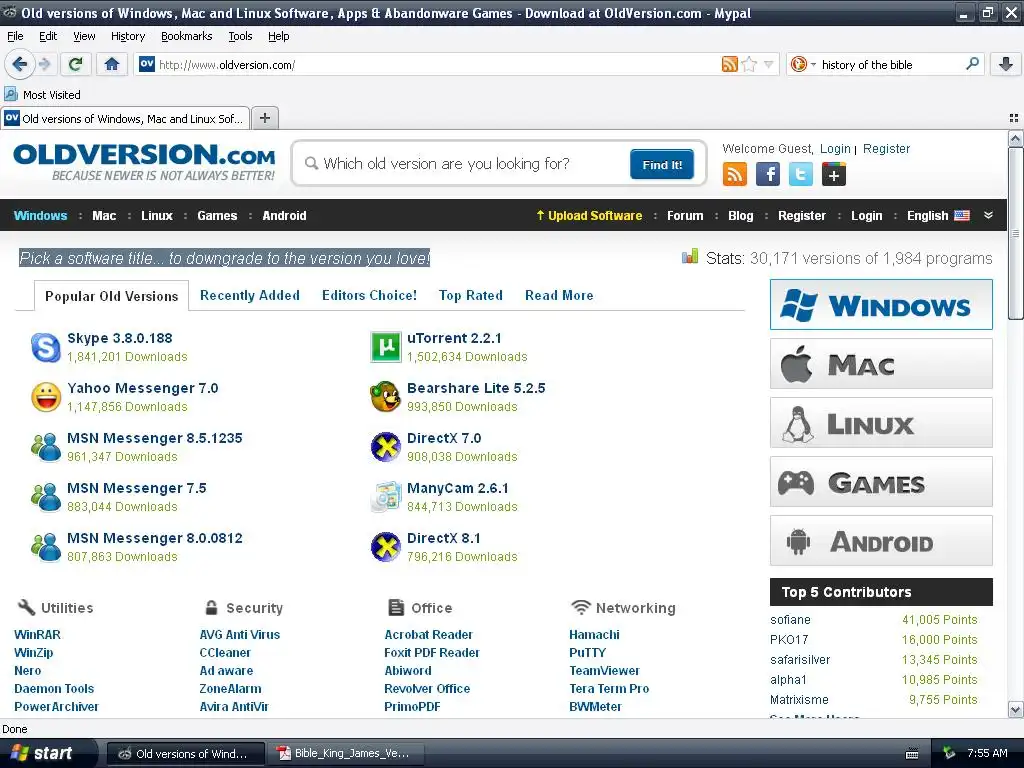Reload the page with the refresh icon
Image resolution: width=1024 pixels, height=768 pixels.
tap(75, 64)
